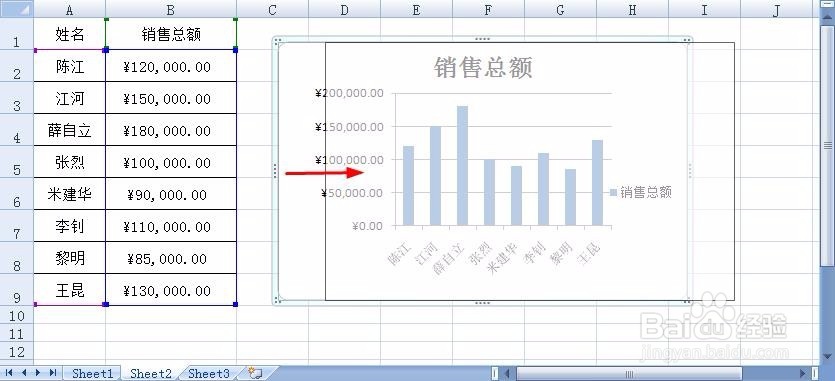Click the ¥180,000.00 cell
This screenshot has width=835, height=381.
171,130
